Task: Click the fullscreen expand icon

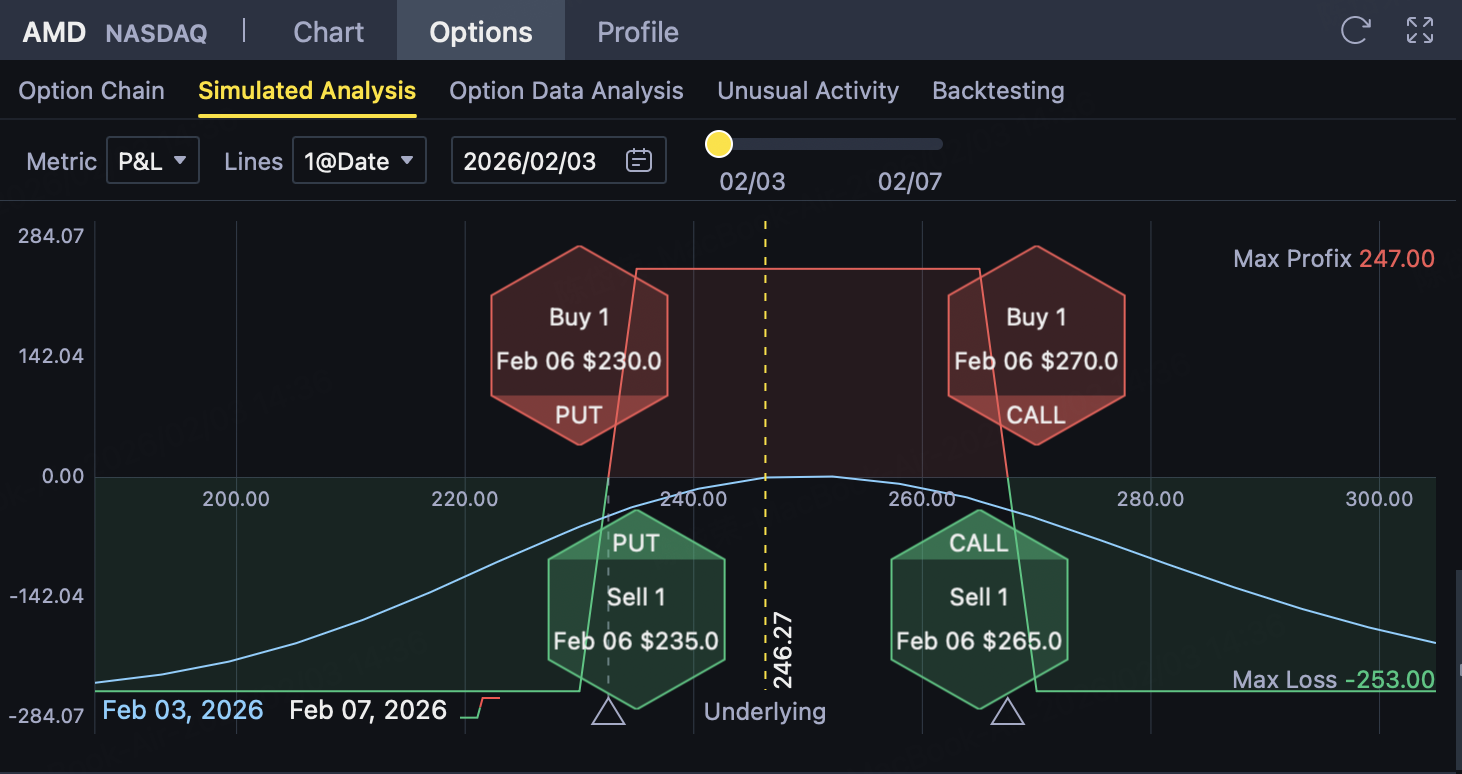Action: click(x=1420, y=30)
